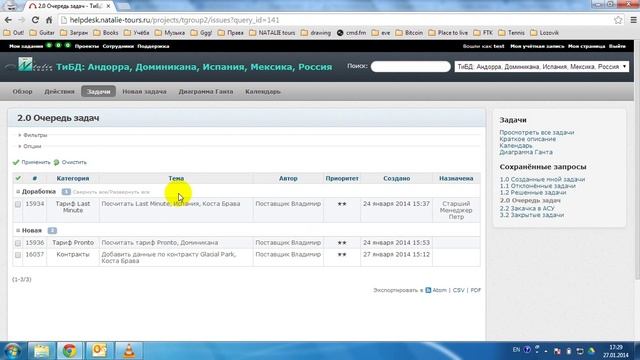Open the Chrome menu hamburger icon

pyautogui.click(x=633, y=20)
